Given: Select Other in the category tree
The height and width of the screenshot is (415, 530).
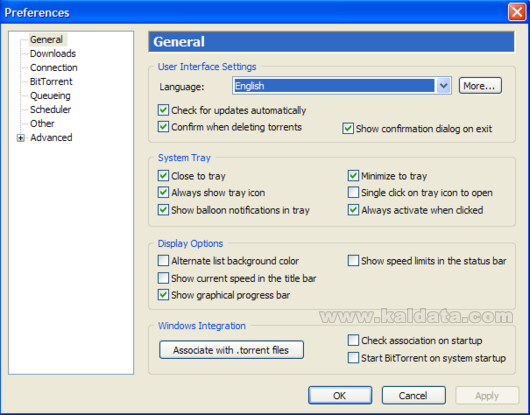Looking at the screenshot, I should (42, 123).
